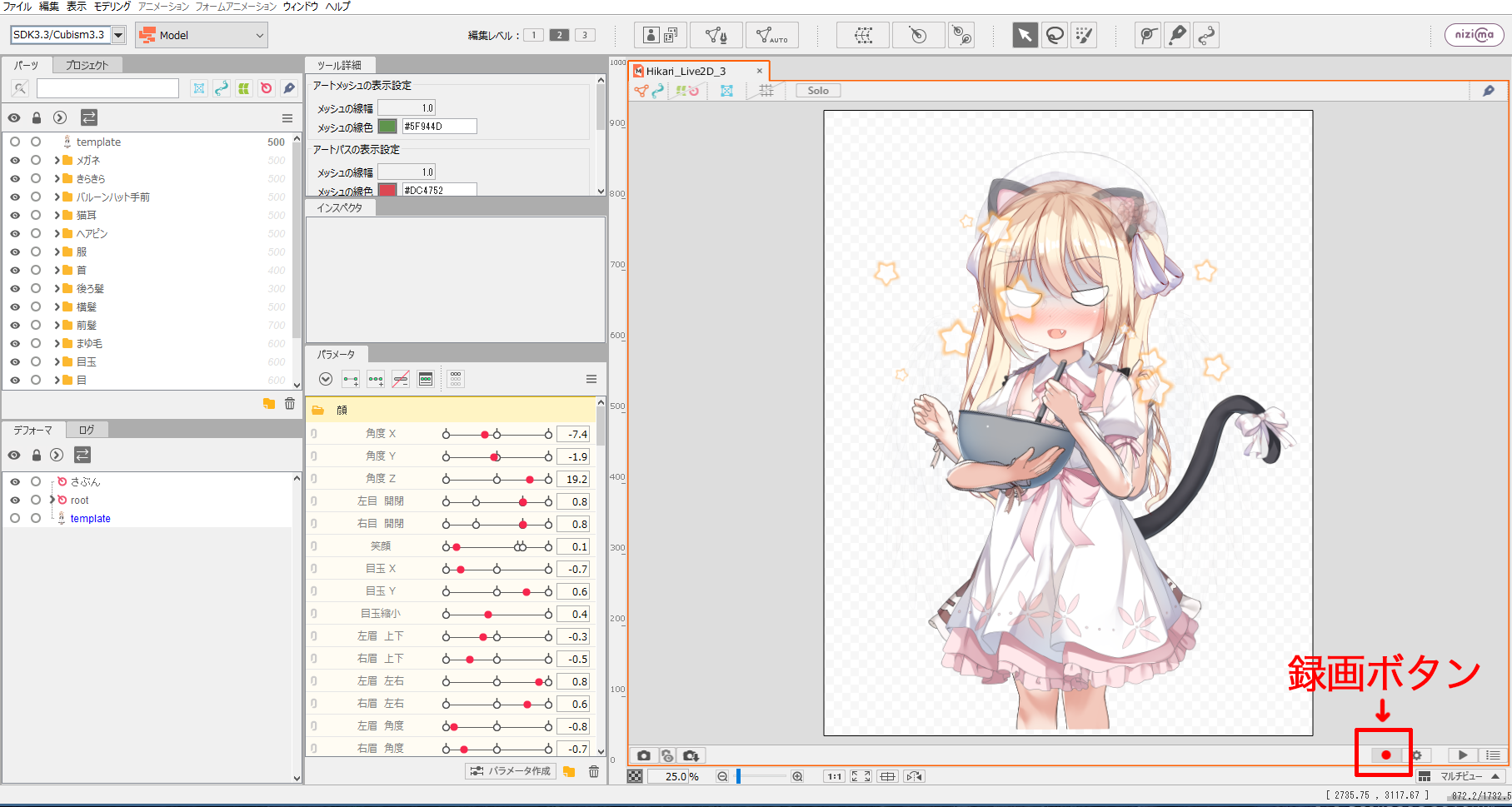Expand the バルーンハット手前 folder

pyautogui.click(x=57, y=197)
